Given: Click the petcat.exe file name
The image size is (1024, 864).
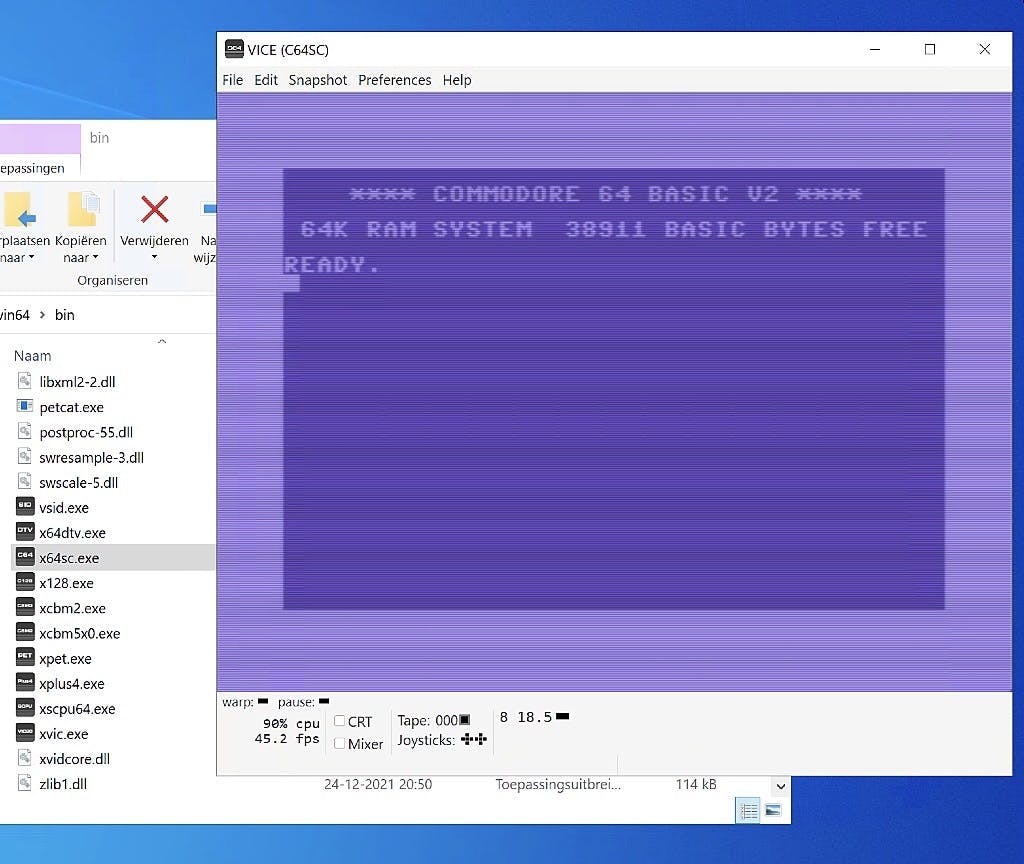Looking at the screenshot, I should 72,408.
